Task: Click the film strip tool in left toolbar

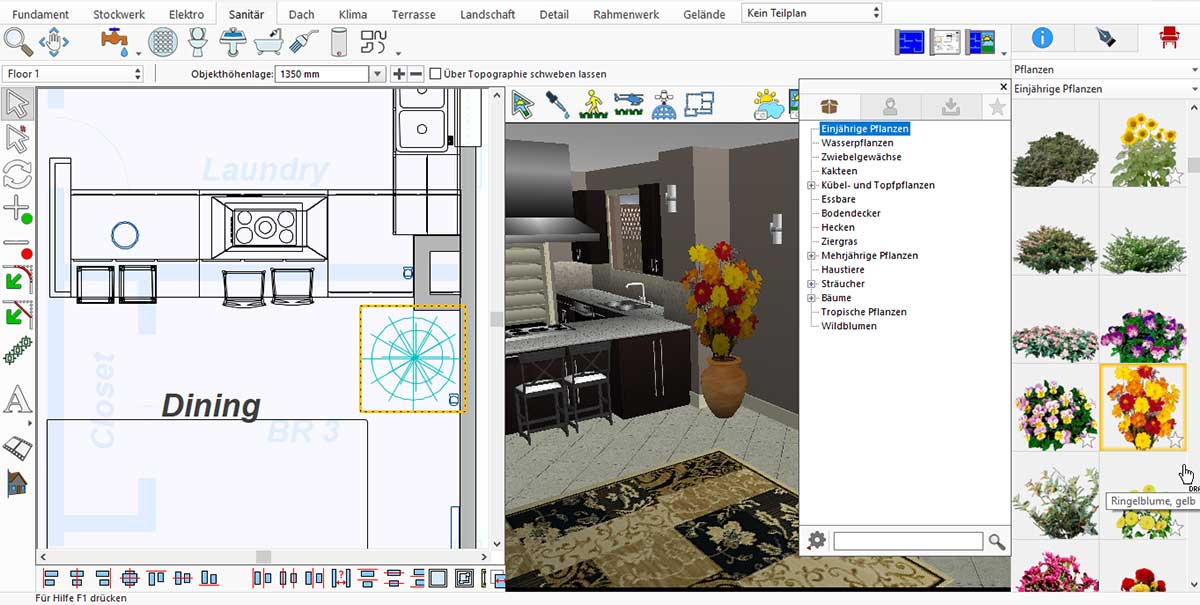Action: click(x=17, y=447)
